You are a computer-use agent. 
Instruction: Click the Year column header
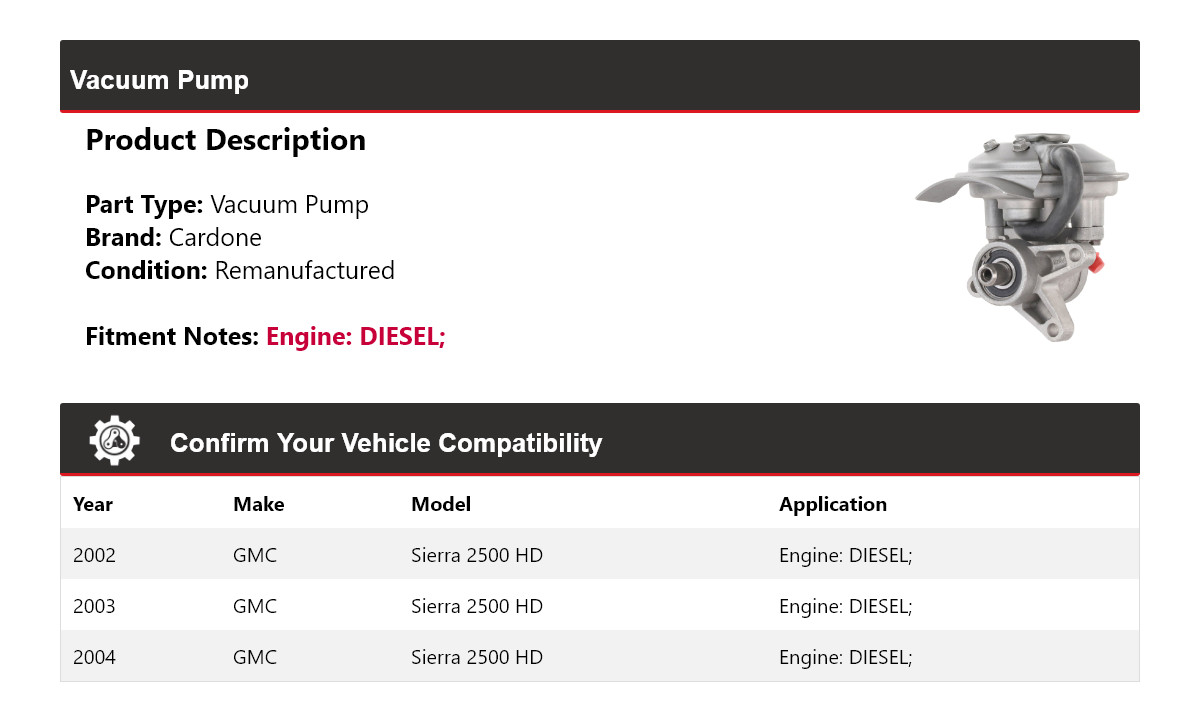point(93,504)
